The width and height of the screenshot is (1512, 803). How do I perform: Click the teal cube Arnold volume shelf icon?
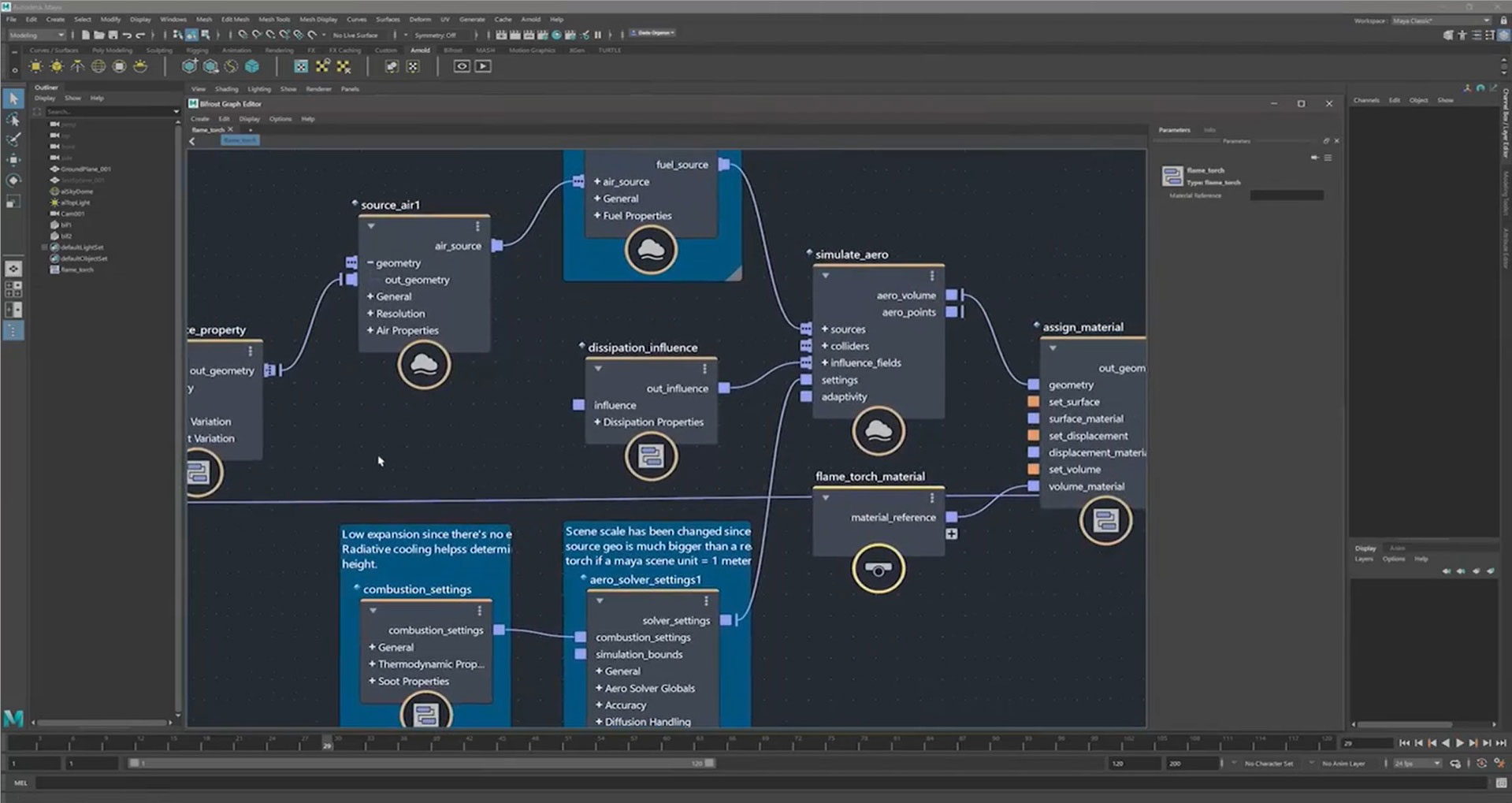[252, 66]
